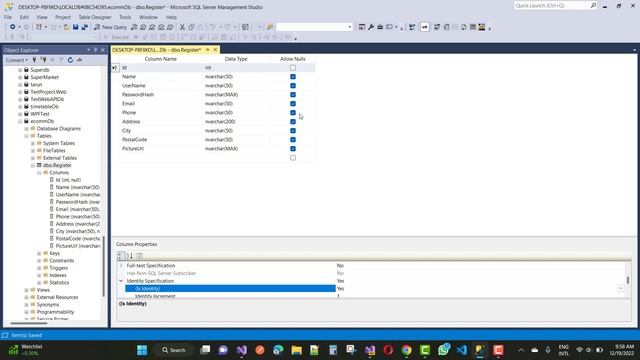The width and height of the screenshot is (640, 360).
Task: Toggle Allow Nulls for PasswordHash column
Action: tap(293, 95)
